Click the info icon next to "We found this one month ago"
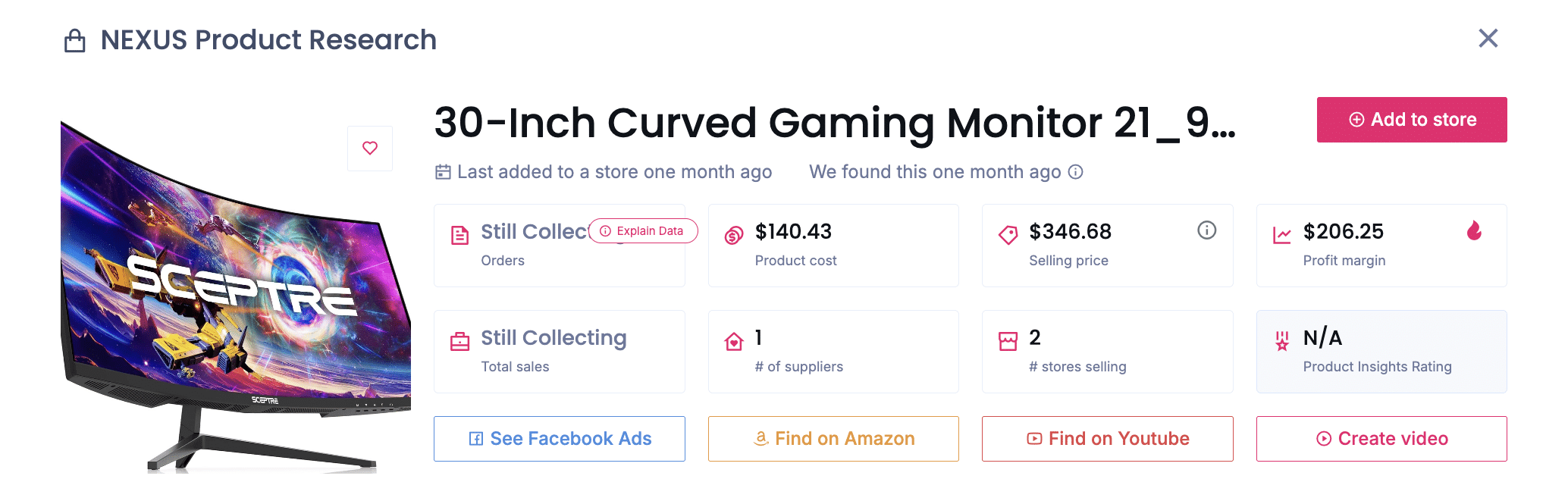 [x=1077, y=172]
